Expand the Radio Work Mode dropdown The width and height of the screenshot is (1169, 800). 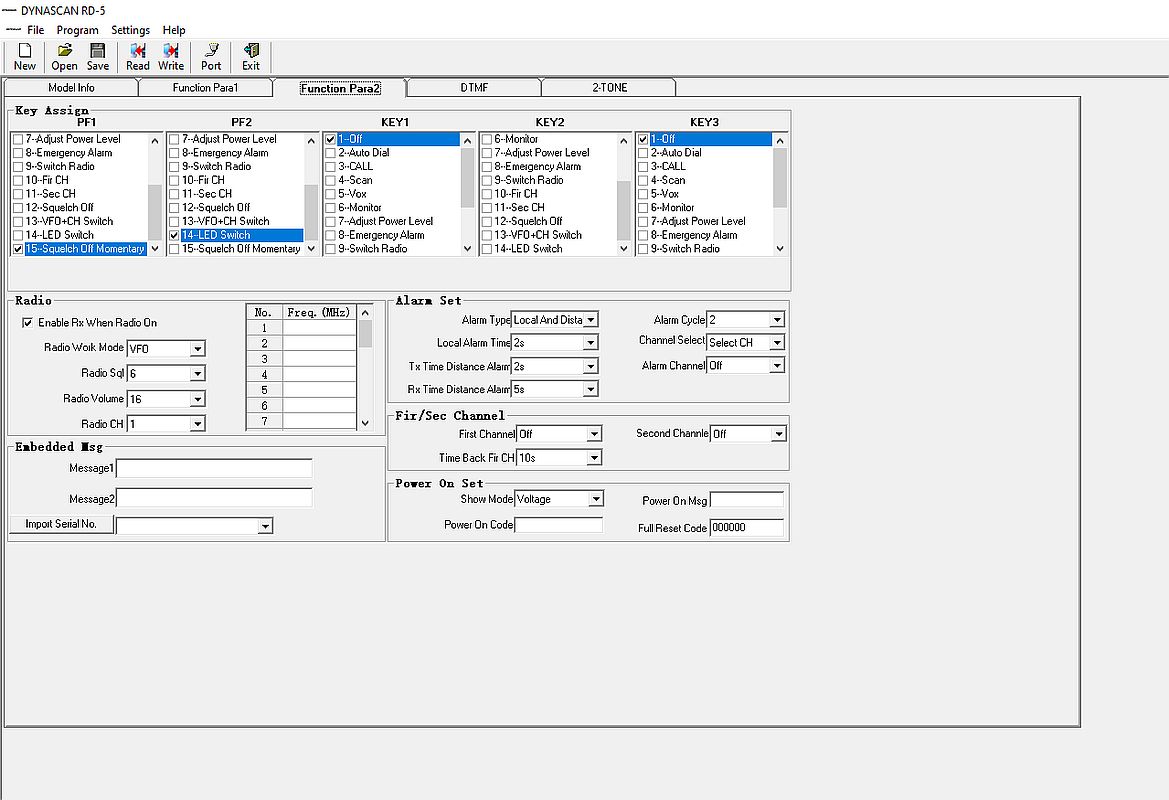point(197,348)
